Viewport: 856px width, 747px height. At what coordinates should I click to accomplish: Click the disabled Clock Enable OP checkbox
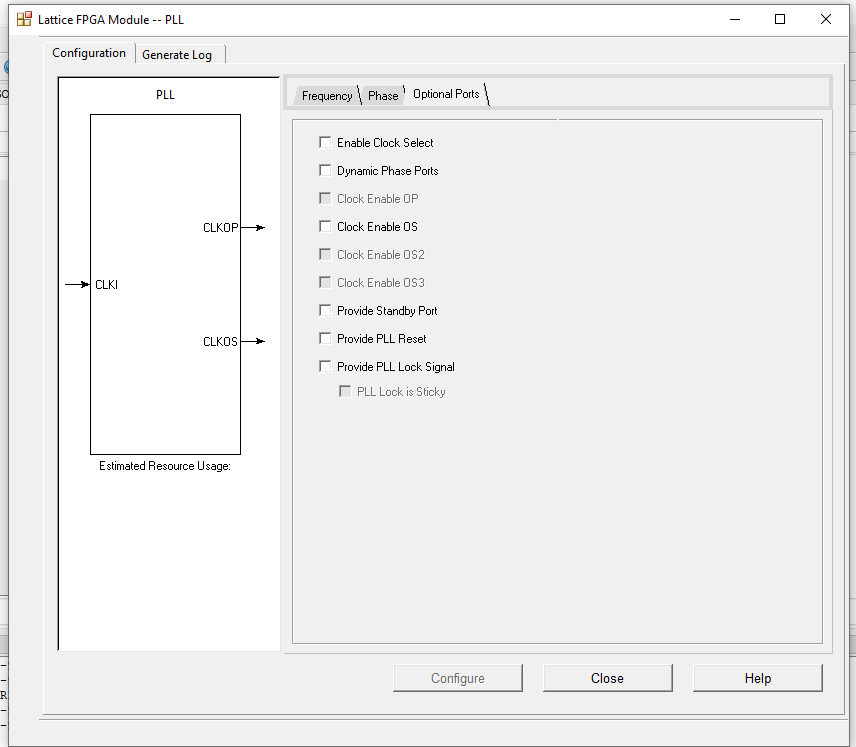(x=325, y=198)
